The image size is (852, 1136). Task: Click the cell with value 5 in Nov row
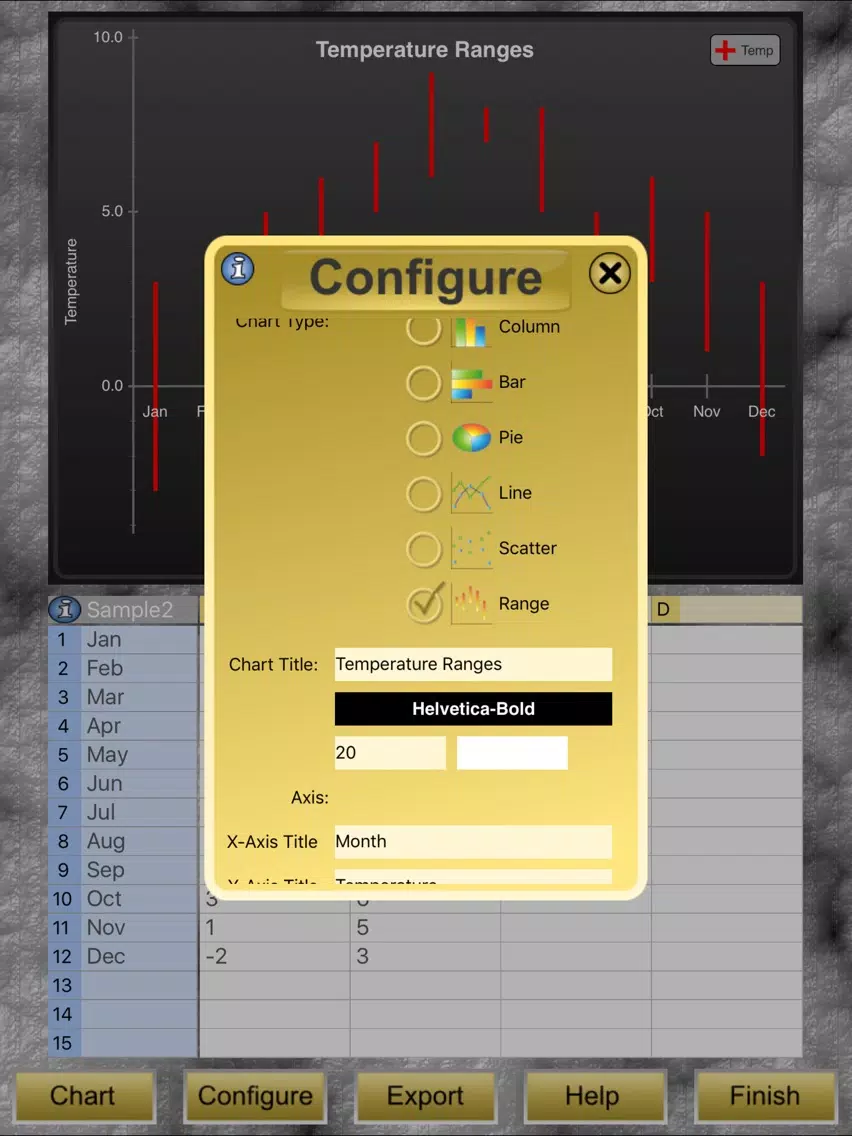click(425, 927)
